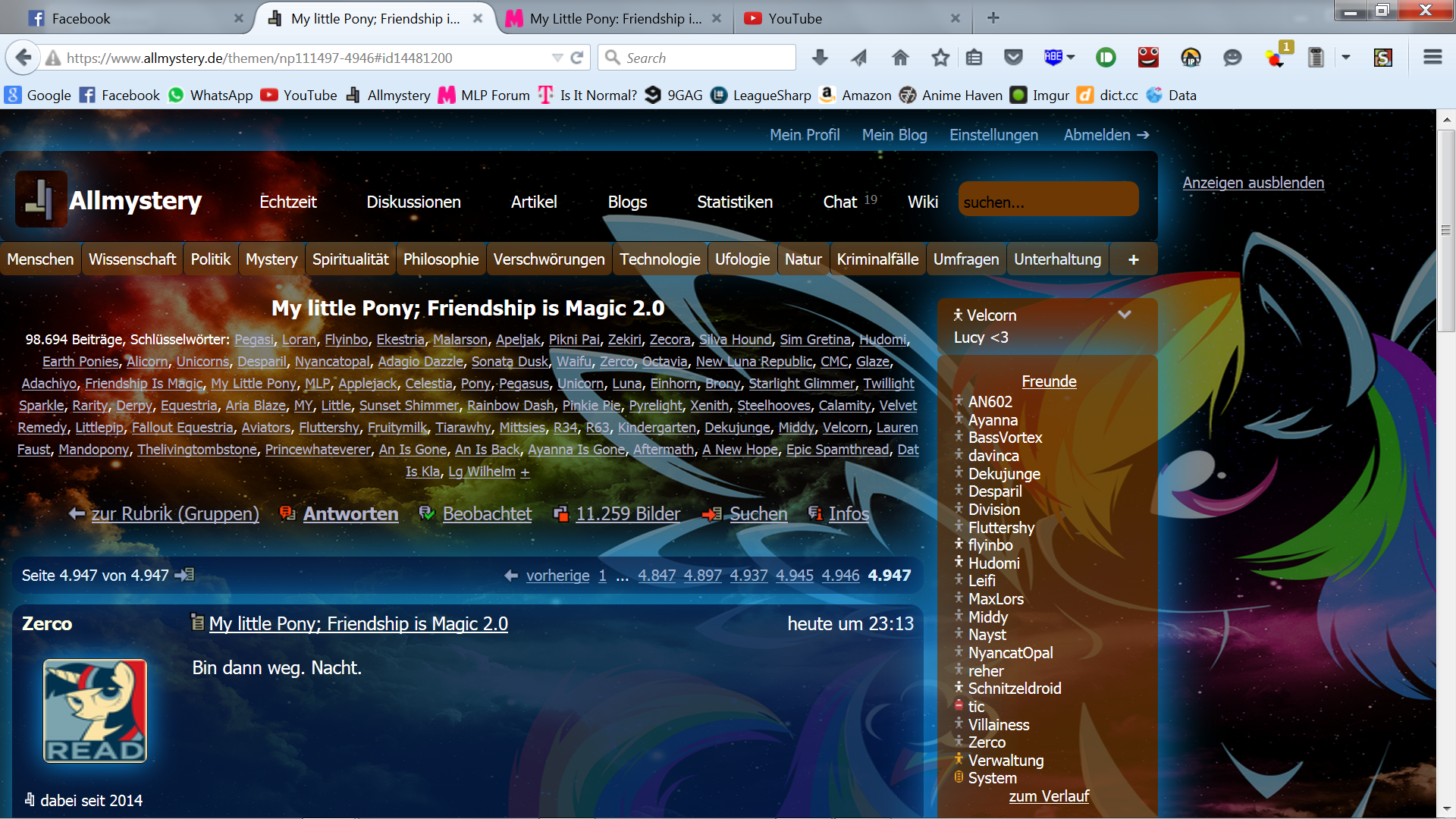Click the Antworten reply link
1456x819 pixels.
click(x=350, y=514)
